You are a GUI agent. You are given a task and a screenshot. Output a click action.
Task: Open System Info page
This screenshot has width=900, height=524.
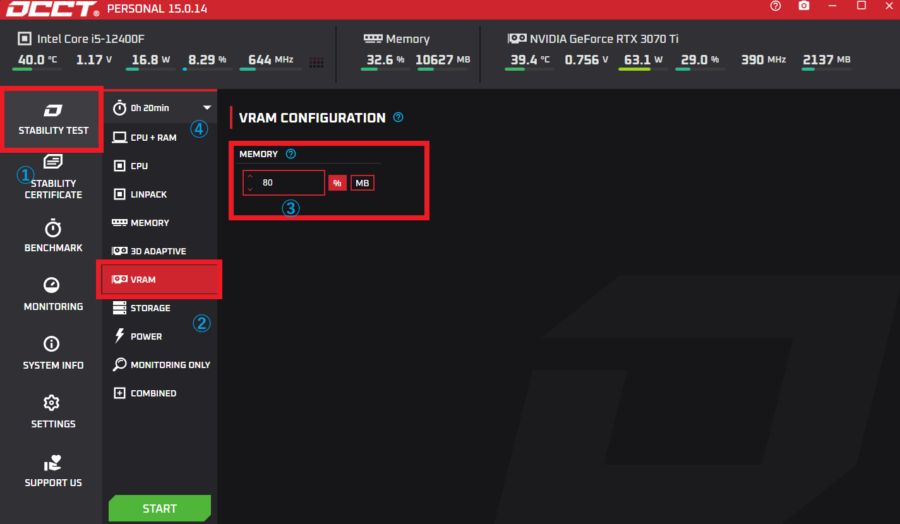tap(53, 354)
